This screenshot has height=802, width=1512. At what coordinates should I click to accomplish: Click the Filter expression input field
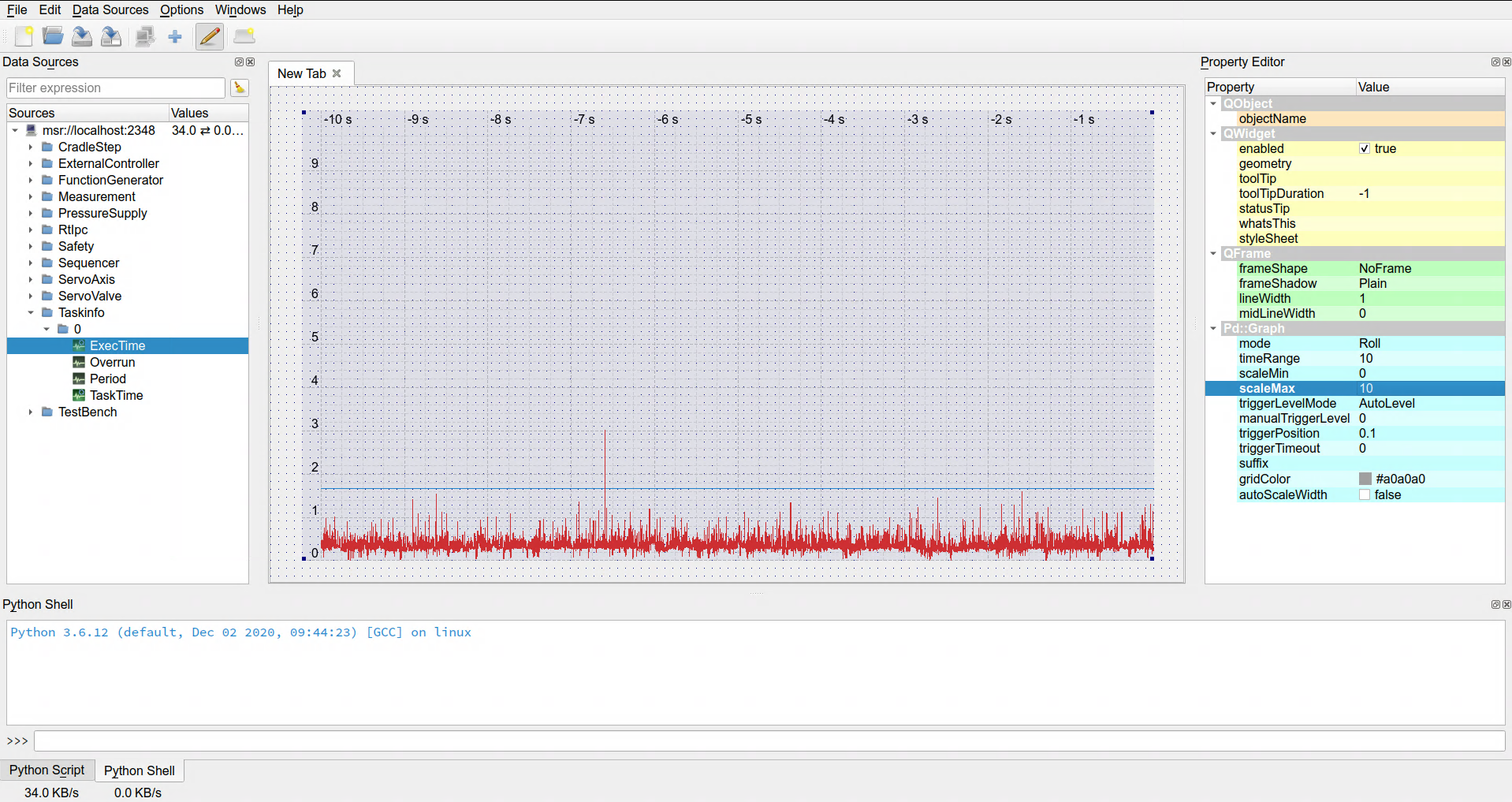116,88
